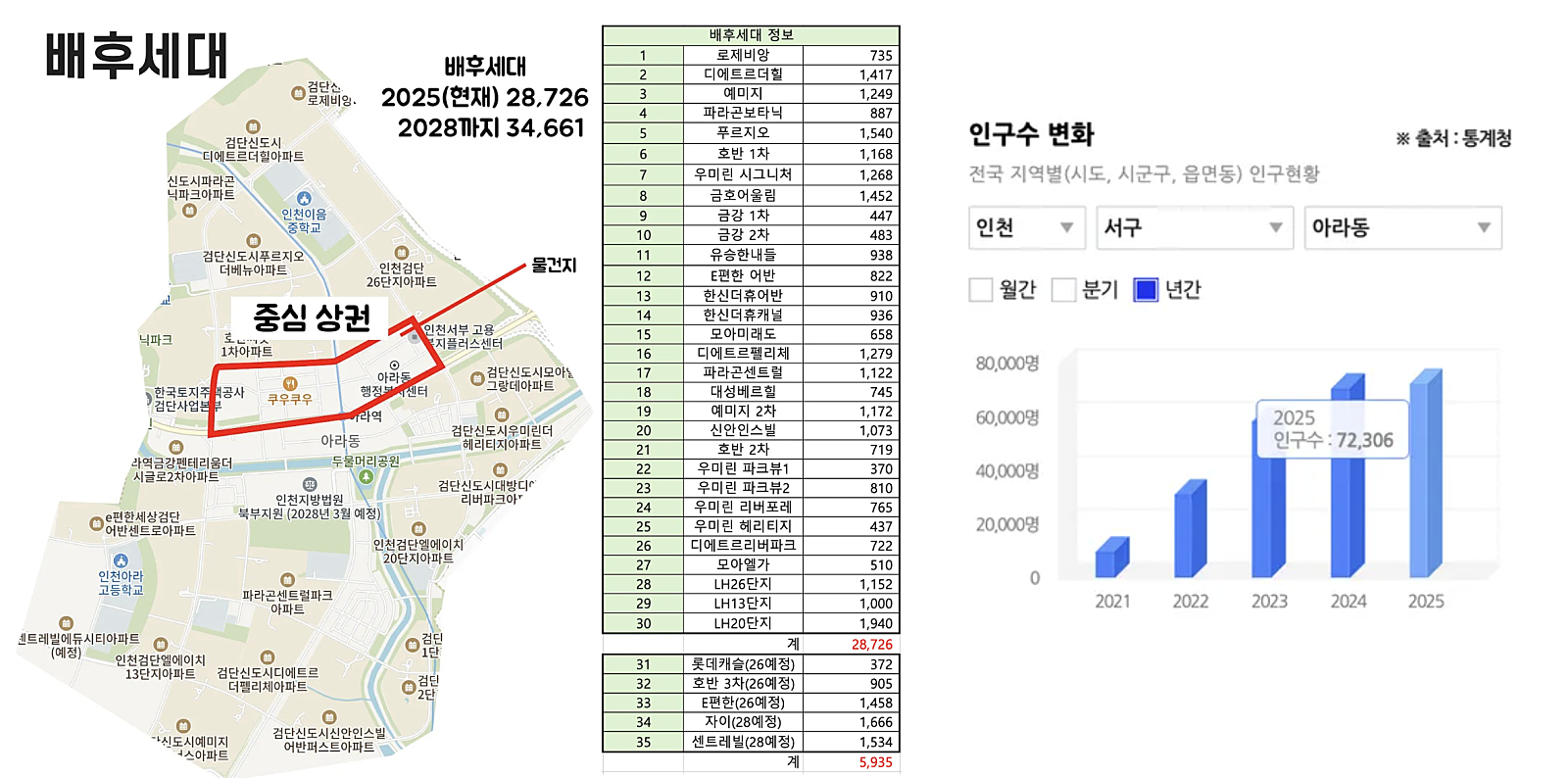Open the 신안인스빌 어반퍼스트 pin
This screenshot has height=778, width=1568.
tap(329, 717)
